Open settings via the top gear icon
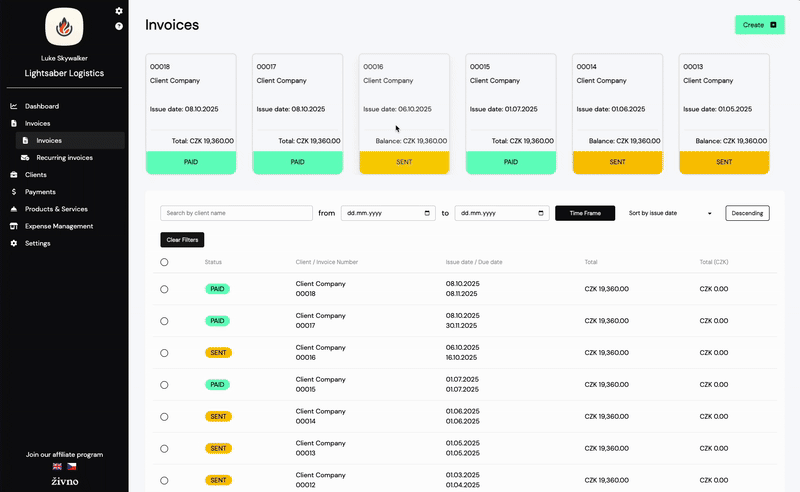Image resolution: width=800 pixels, height=492 pixels. [x=119, y=11]
